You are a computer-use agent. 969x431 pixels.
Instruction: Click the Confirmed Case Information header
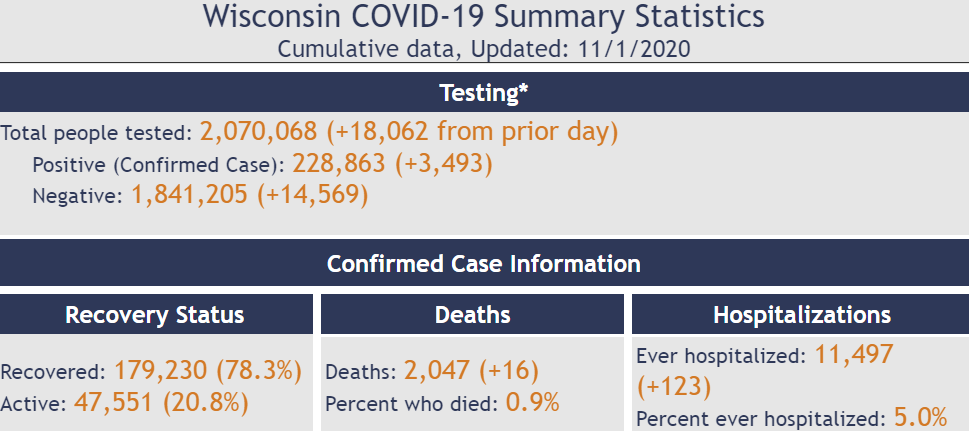[484, 264]
